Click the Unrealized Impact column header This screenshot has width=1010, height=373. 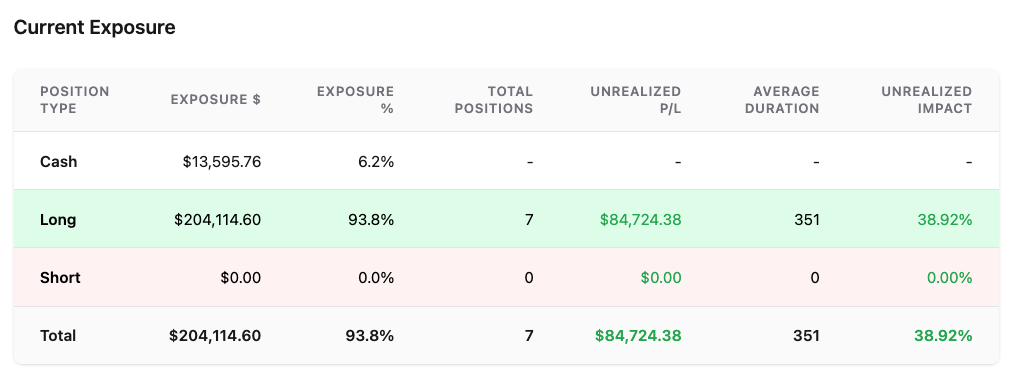926,100
